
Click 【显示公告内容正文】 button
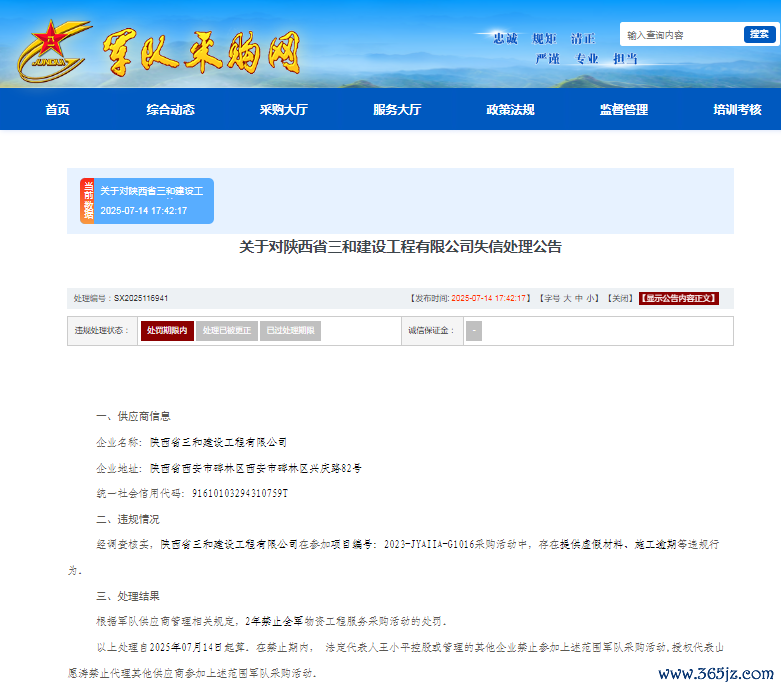678,298
